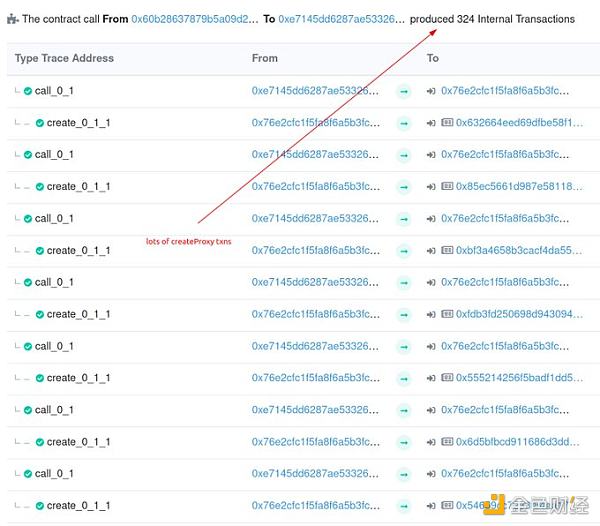Click the green check next to first call_0_1

[x=28, y=91]
